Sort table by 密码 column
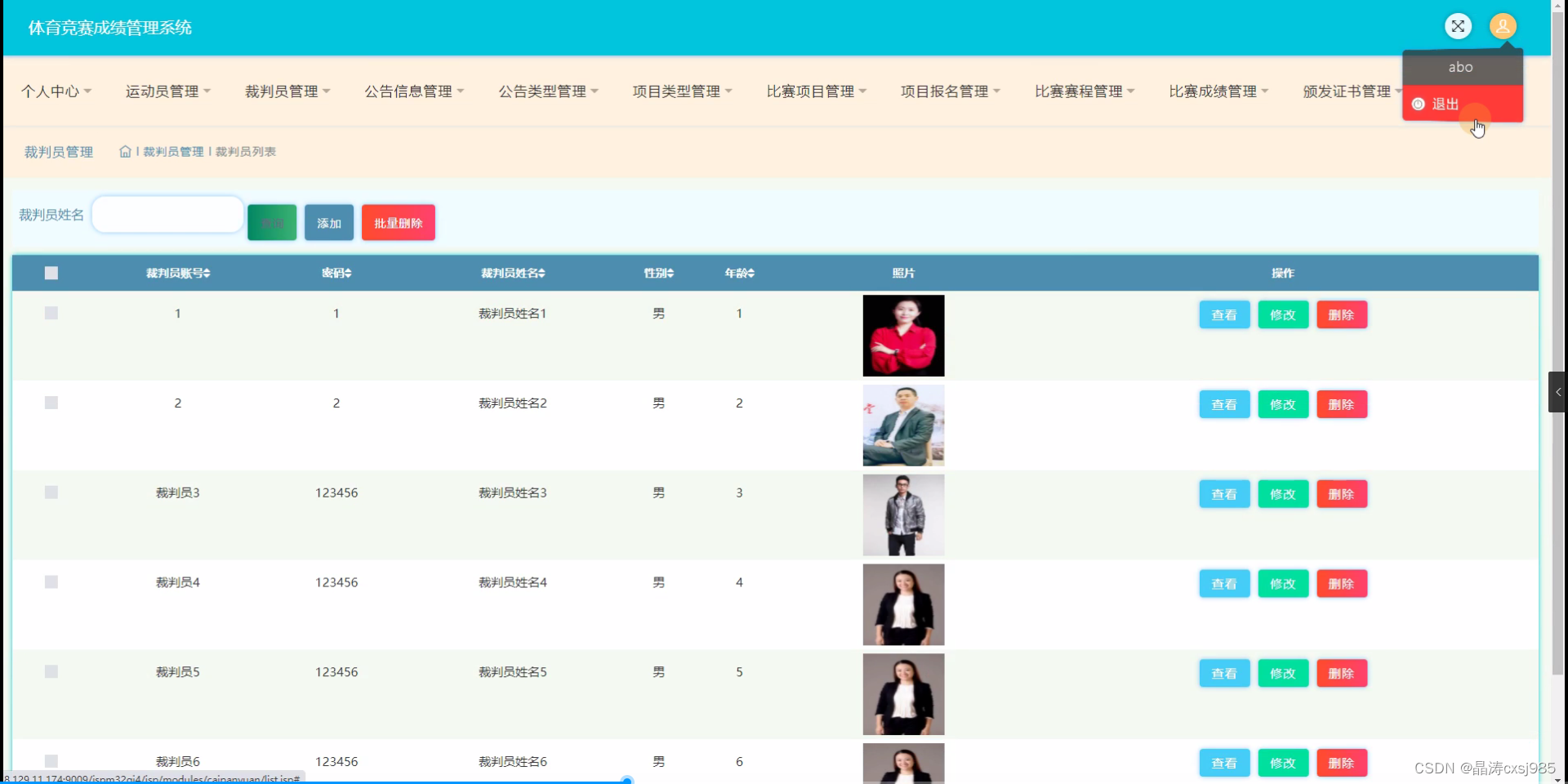1568x784 pixels. click(336, 273)
